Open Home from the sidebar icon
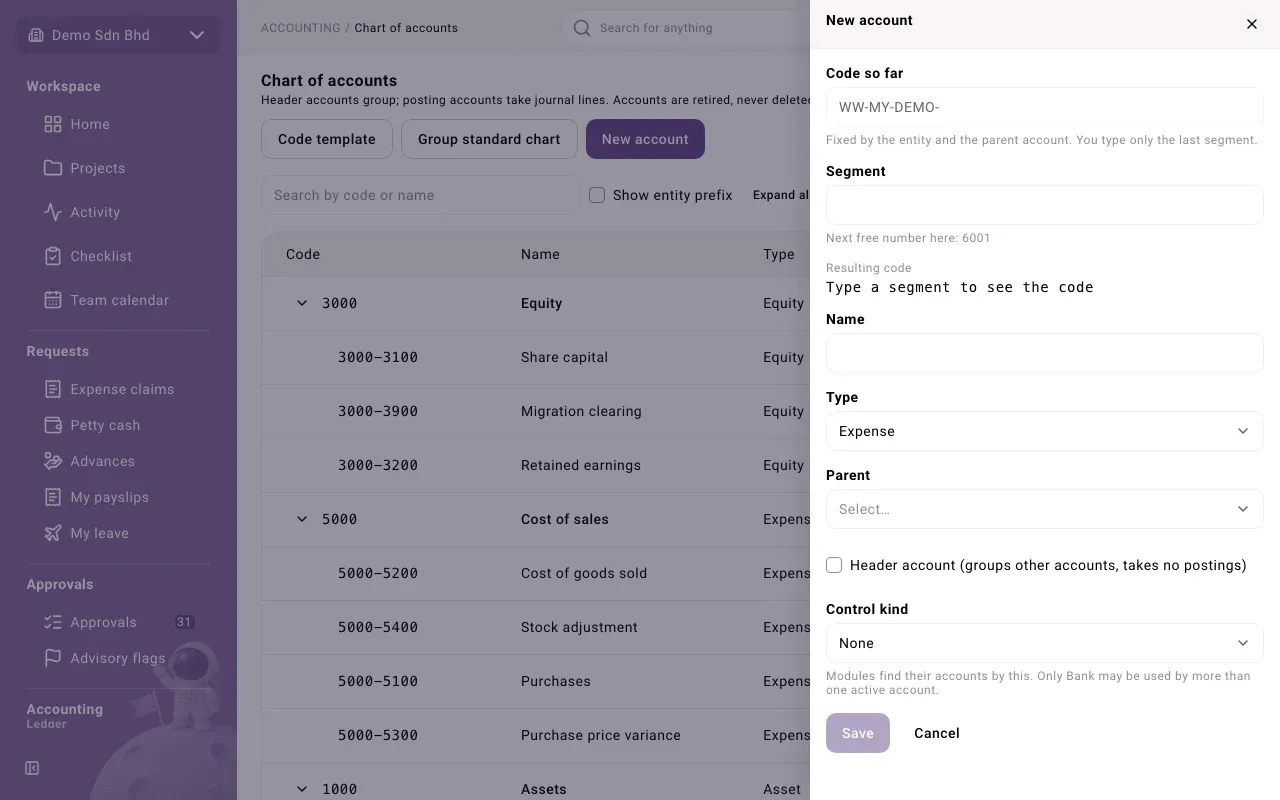 click(x=53, y=124)
